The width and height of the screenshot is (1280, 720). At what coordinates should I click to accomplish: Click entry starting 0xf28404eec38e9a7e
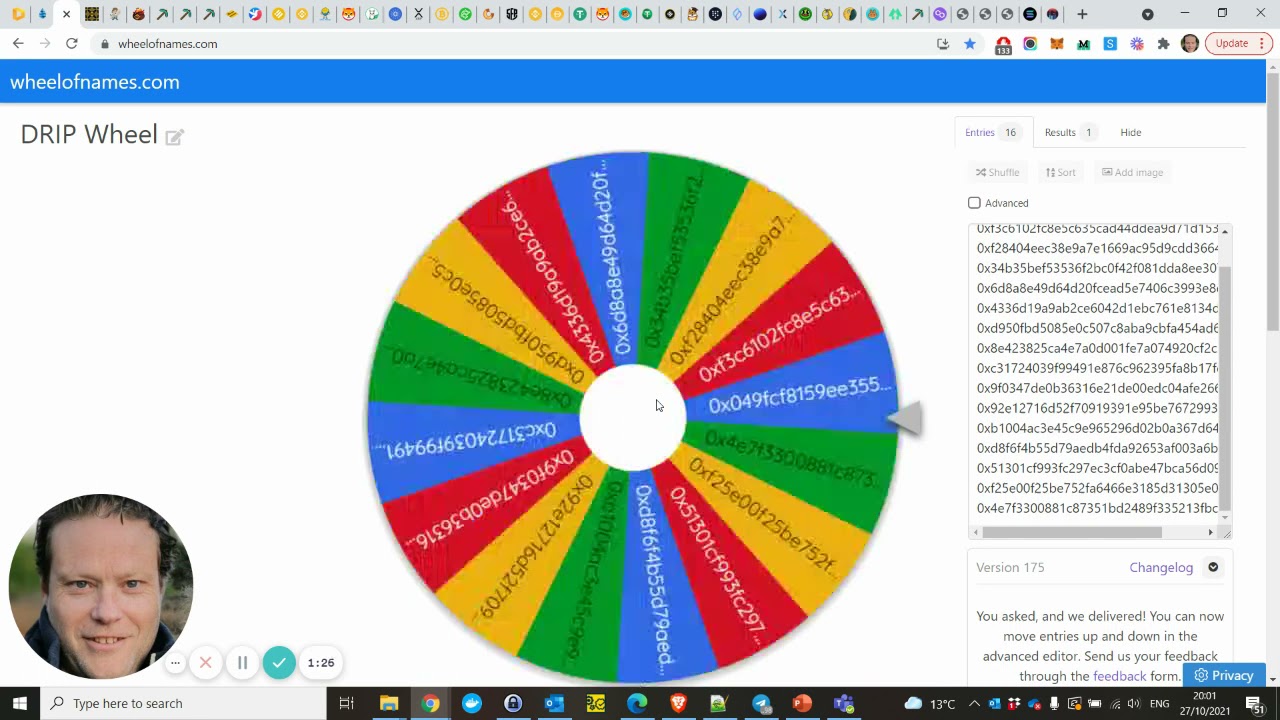coord(1097,248)
